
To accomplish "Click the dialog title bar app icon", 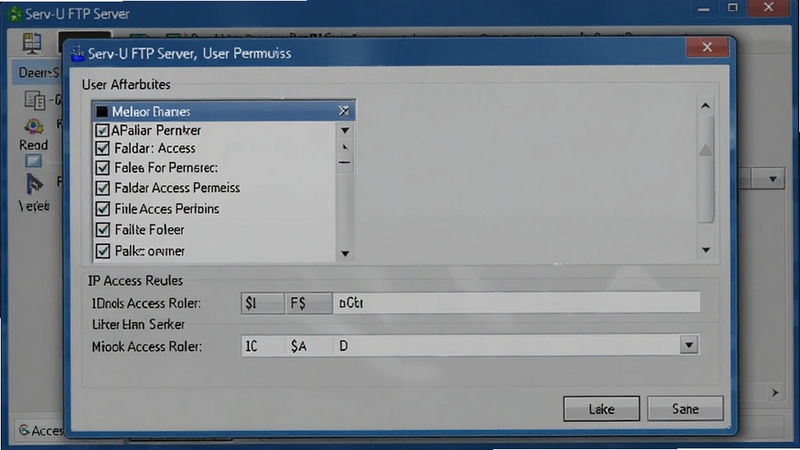I will click(x=78, y=53).
